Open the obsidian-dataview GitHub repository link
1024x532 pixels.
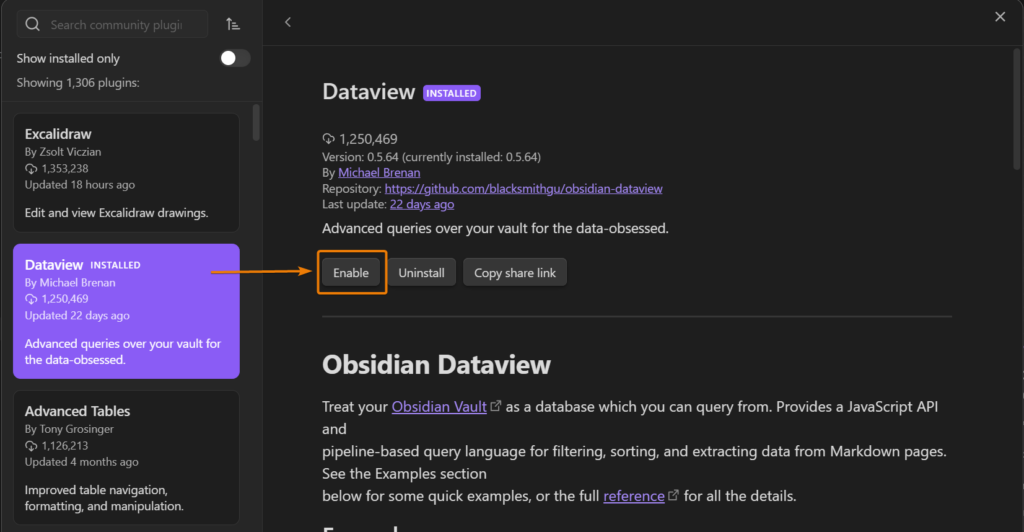[x=523, y=188]
